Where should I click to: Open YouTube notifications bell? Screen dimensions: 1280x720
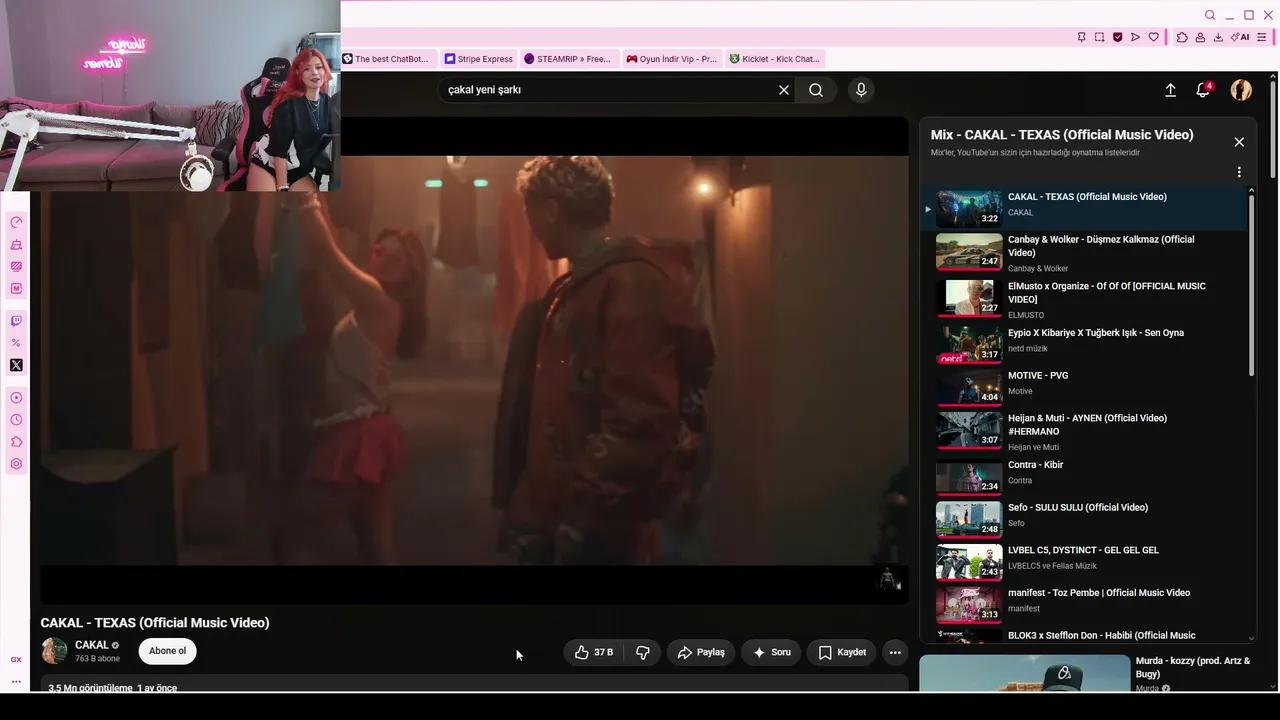(1203, 90)
